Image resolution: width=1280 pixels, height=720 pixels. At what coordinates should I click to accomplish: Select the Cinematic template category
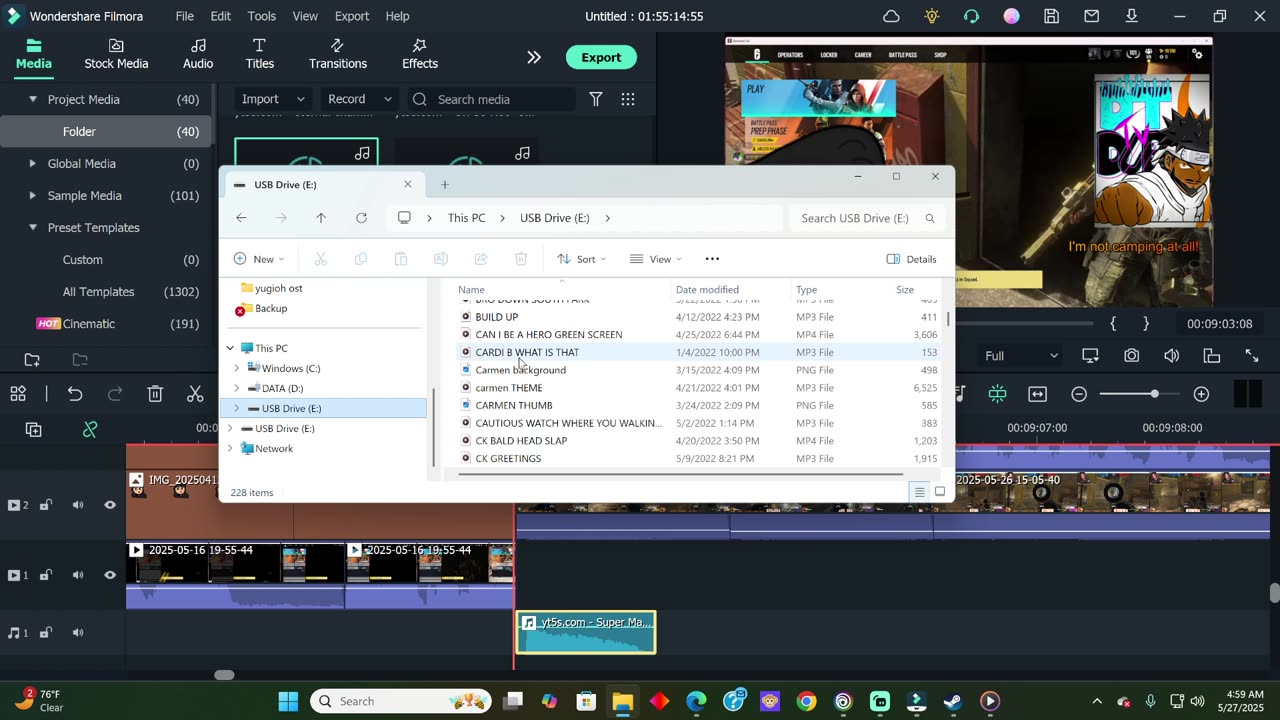point(89,323)
